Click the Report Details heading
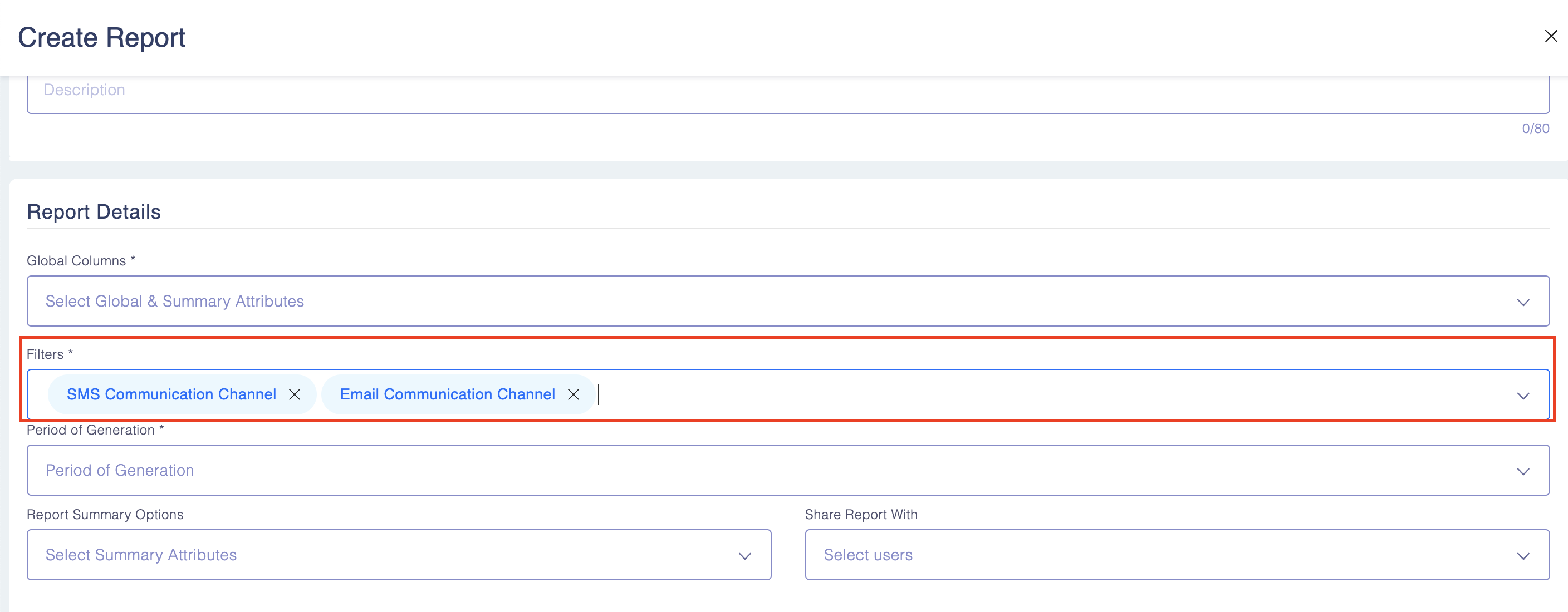1568x612 pixels. click(x=94, y=213)
